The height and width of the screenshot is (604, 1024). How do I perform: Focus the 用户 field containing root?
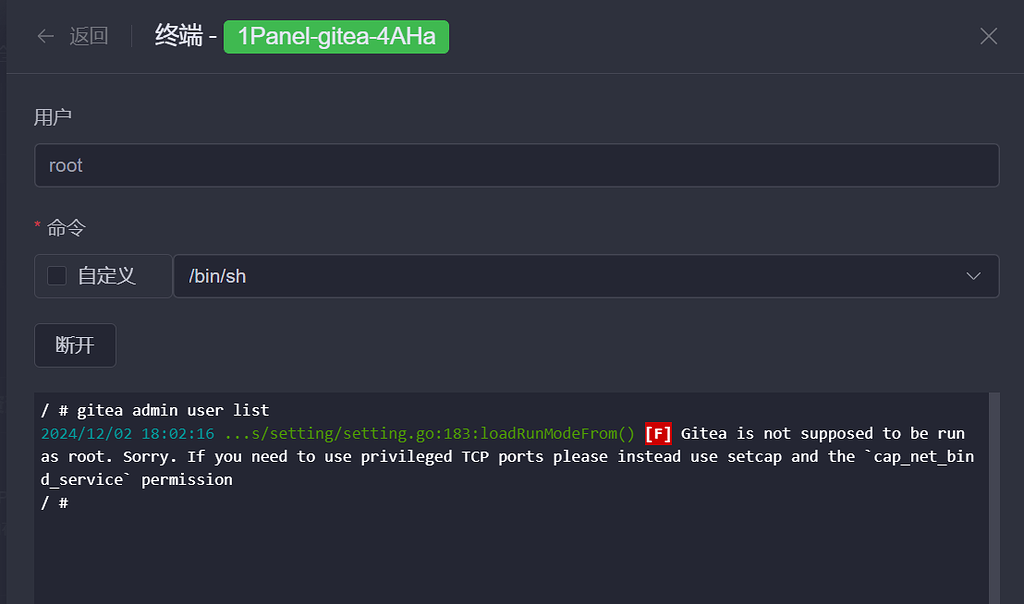point(516,165)
